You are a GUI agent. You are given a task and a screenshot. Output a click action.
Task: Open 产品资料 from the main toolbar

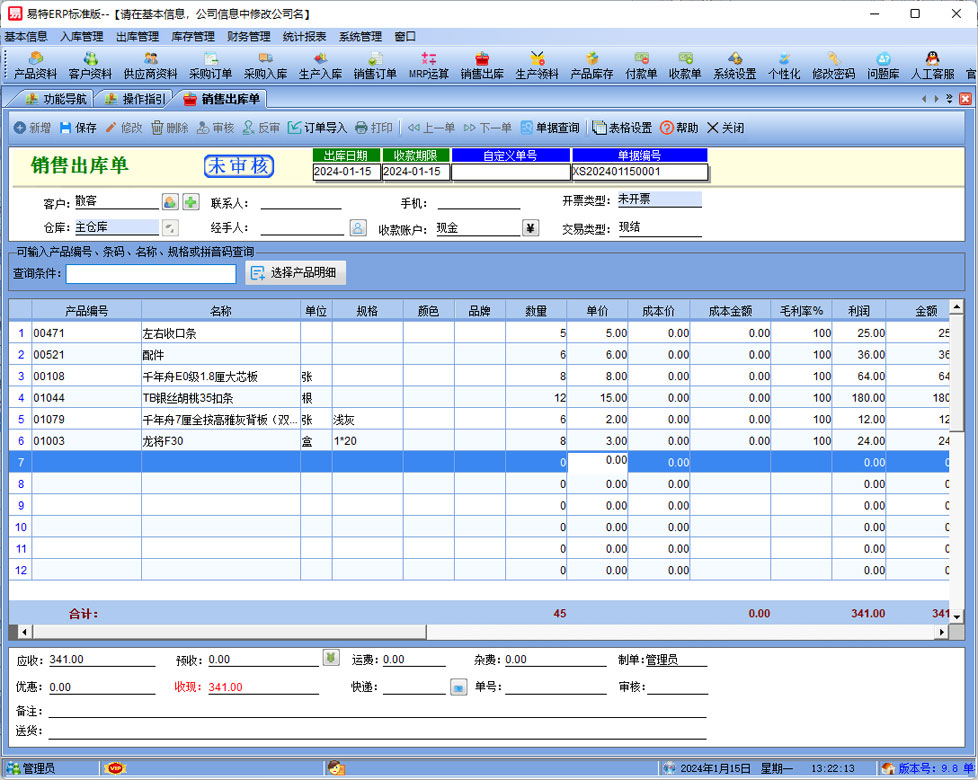tap(35, 66)
